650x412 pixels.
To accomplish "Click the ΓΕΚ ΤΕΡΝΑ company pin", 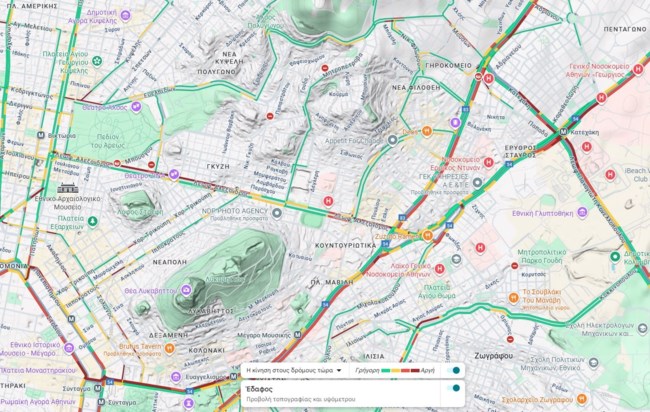I will [x=477, y=182].
